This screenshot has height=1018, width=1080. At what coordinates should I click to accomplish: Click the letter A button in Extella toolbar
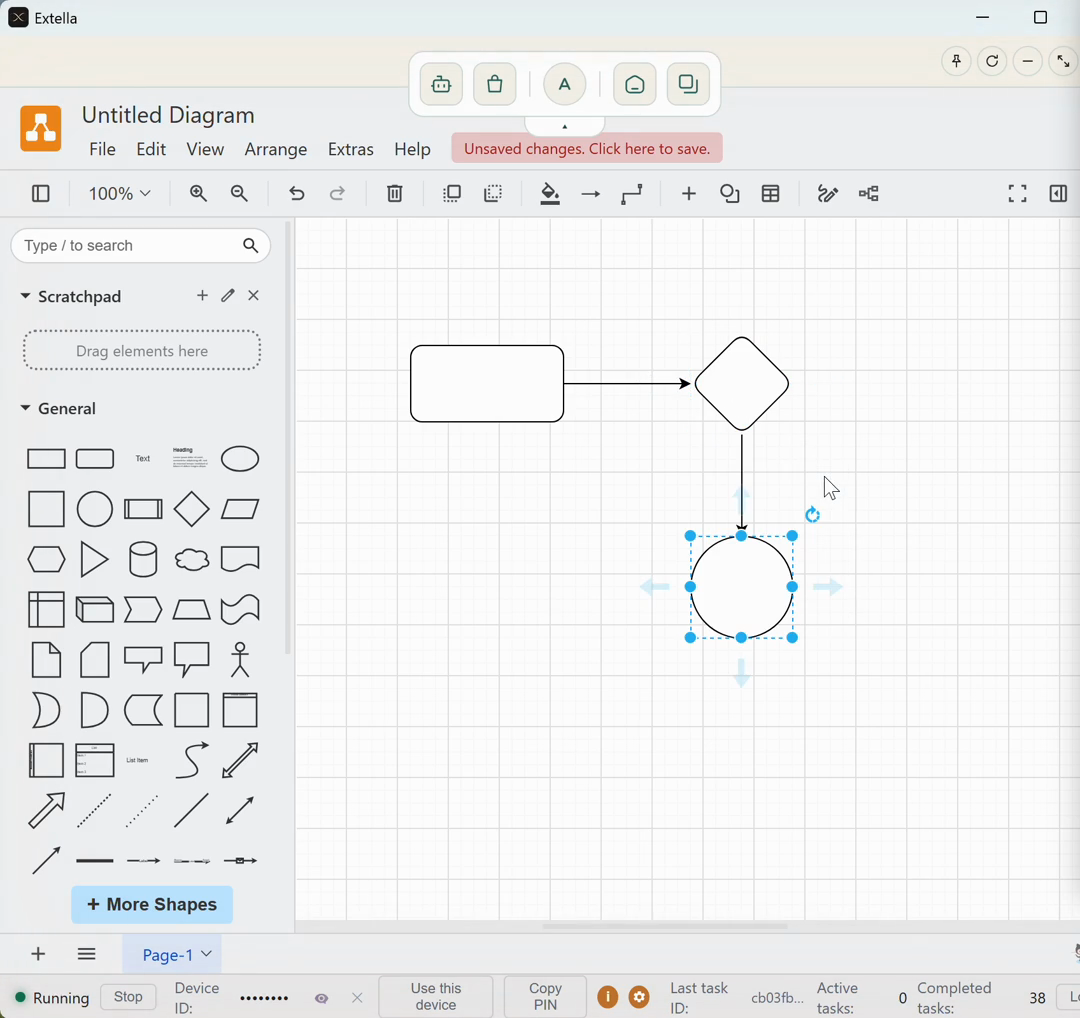tap(565, 84)
